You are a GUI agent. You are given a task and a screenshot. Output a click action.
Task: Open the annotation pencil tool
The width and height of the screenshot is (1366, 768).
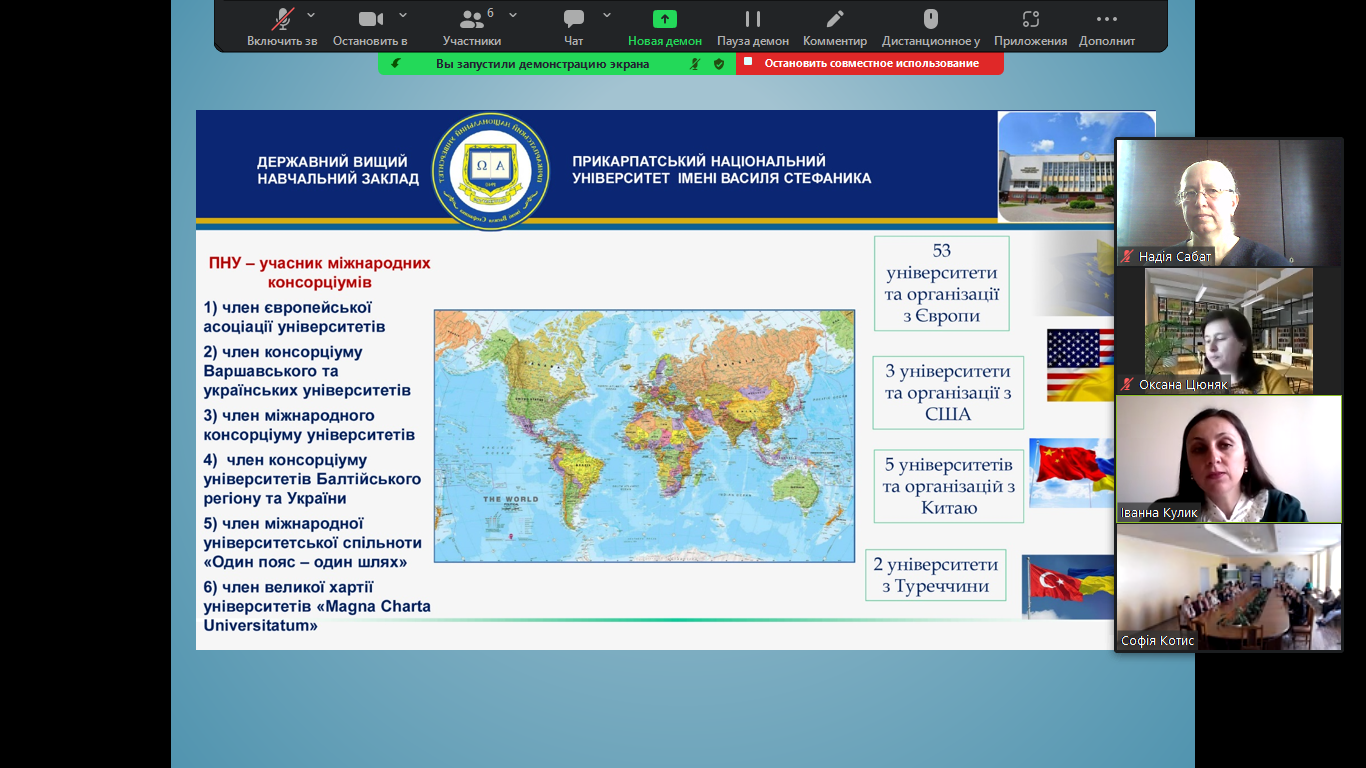click(x=834, y=19)
